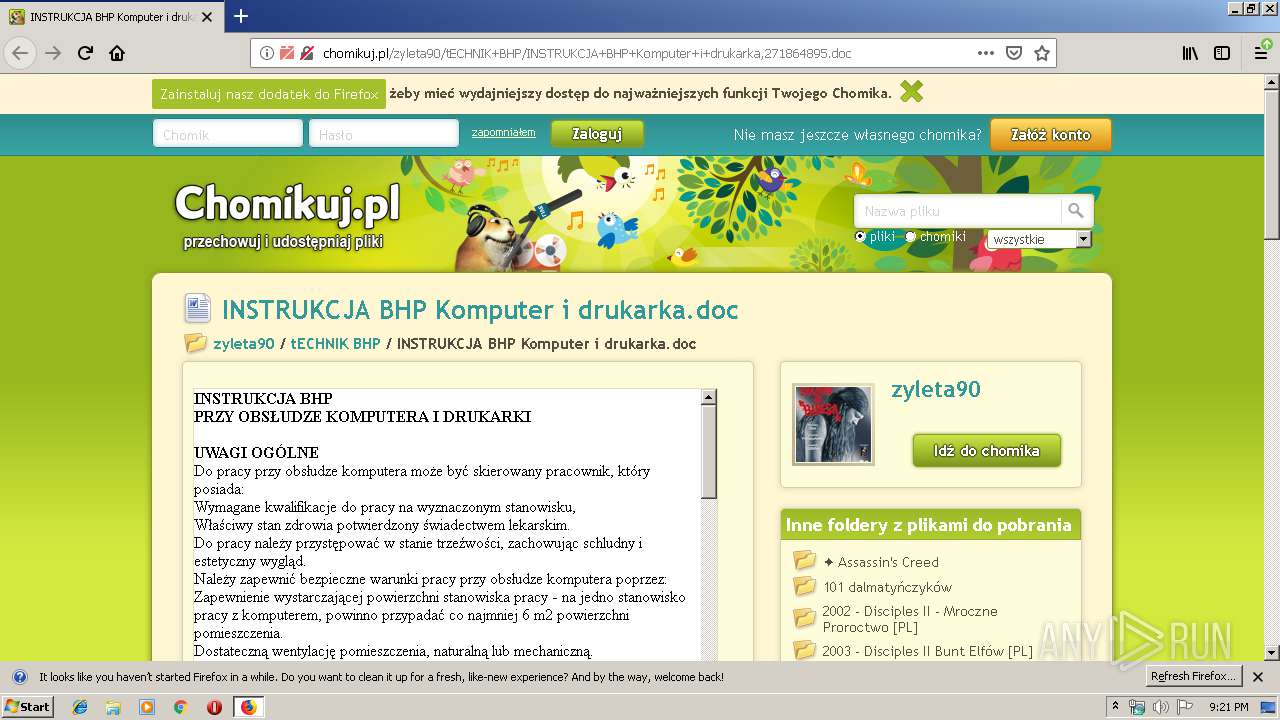The width and height of the screenshot is (1280, 720).
Task: Close the Firefox refresh notification bar
Action: click(x=1258, y=677)
